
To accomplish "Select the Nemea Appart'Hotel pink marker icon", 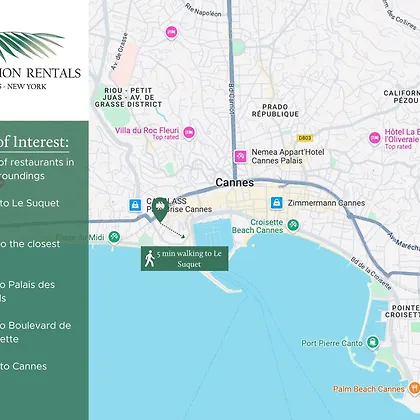I will (x=240, y=156).
